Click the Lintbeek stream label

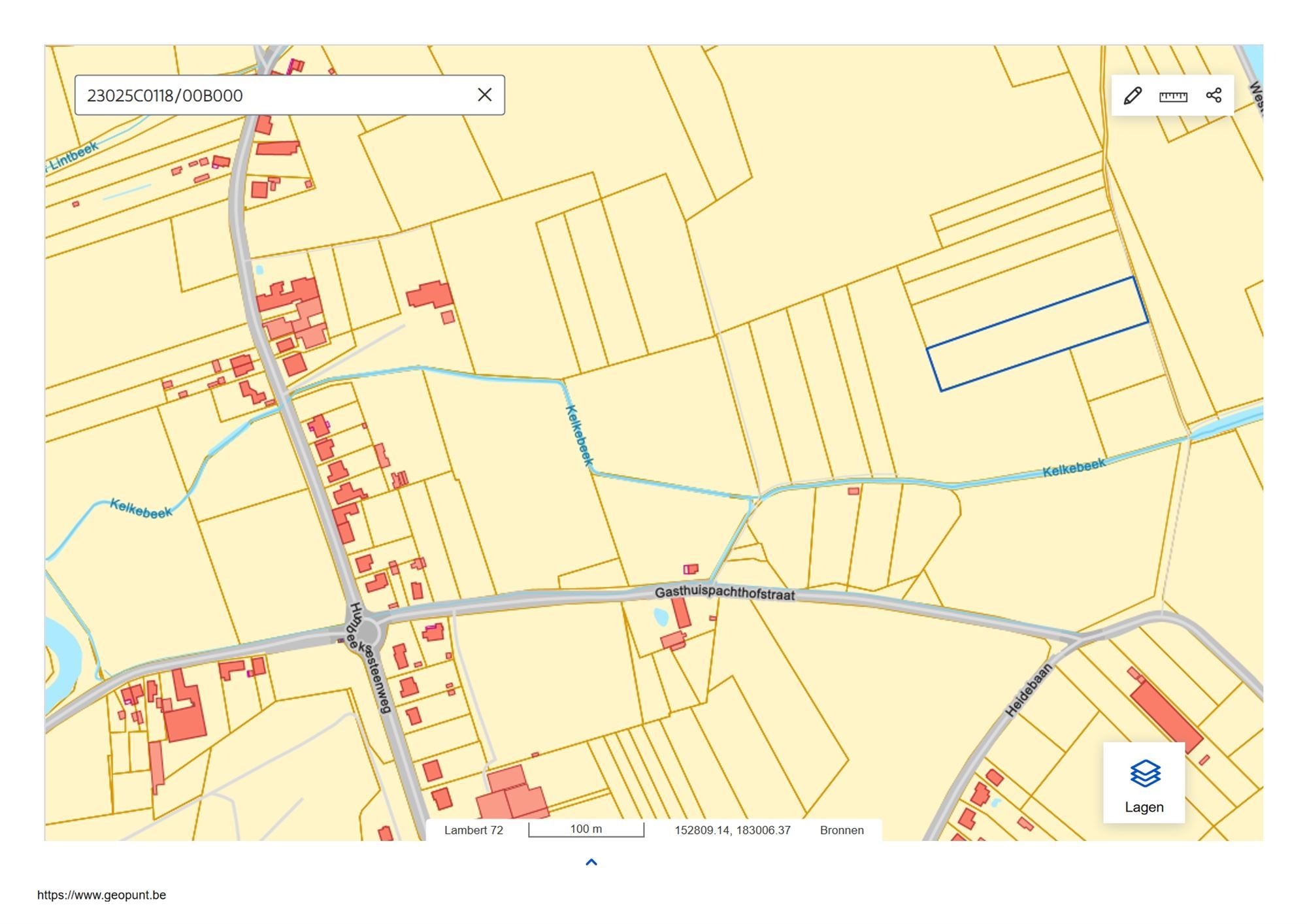[73, 156]
